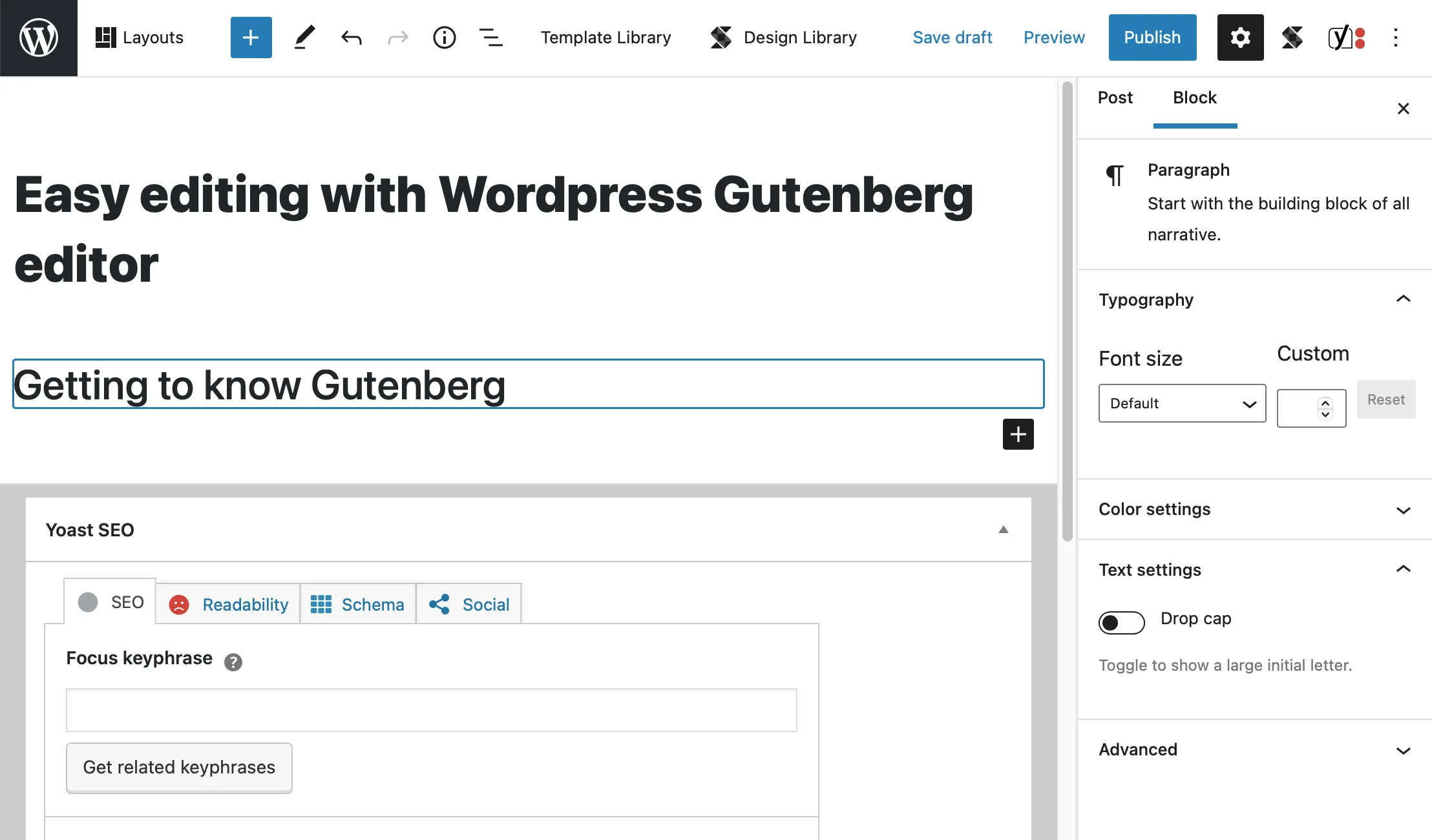Open the three-dot options menu
Viewport: 1432px width, 840px height.
click(1396, 37)
